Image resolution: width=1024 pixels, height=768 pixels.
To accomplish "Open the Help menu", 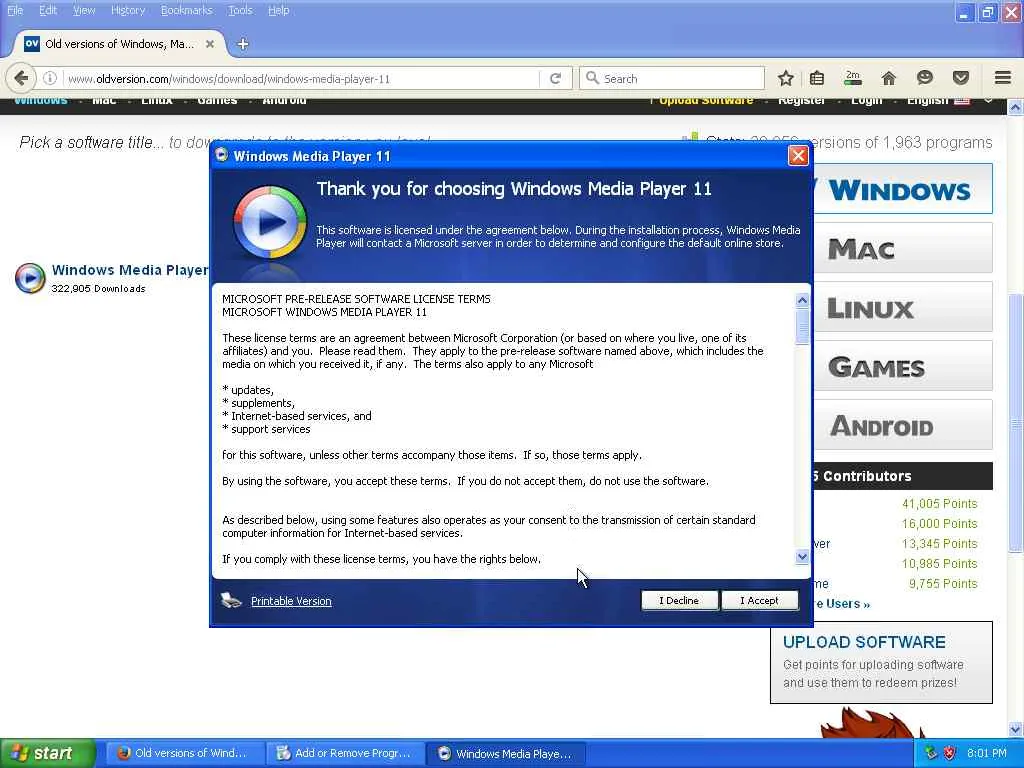I will click(278, 10).
